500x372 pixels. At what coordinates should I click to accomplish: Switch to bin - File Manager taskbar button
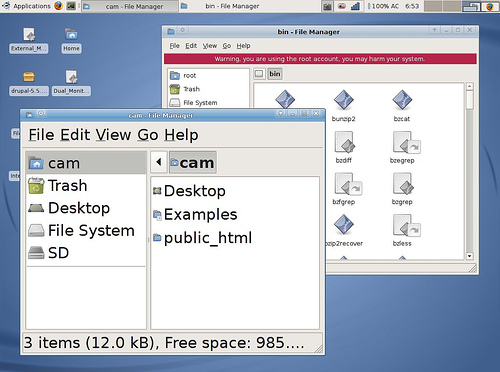tap(228, 6)
